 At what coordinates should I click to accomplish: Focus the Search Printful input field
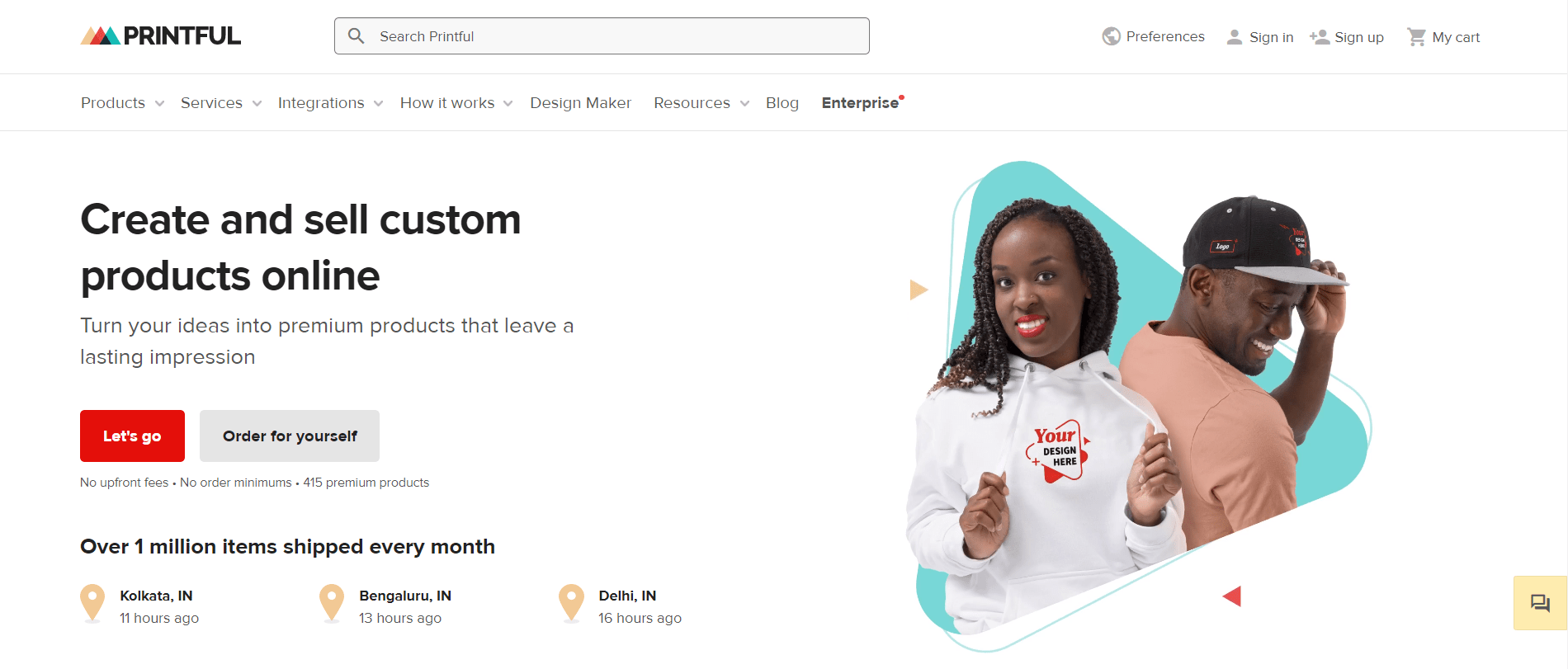coord(602,36)
